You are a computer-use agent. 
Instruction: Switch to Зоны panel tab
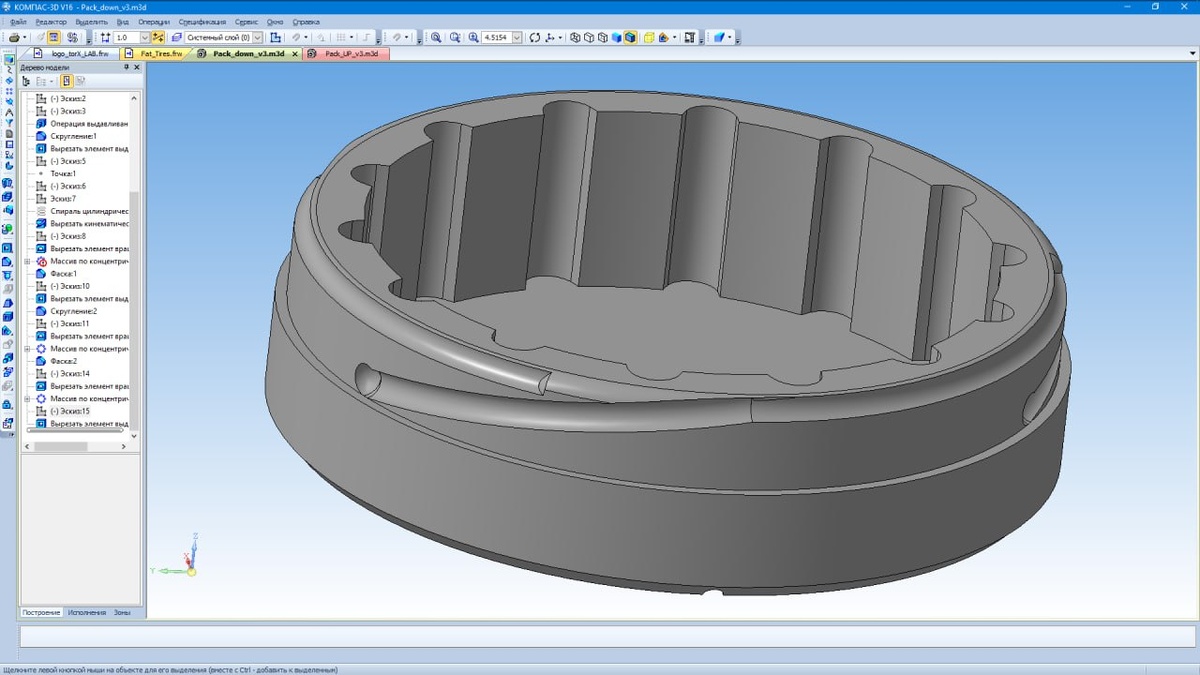point(122,612)
